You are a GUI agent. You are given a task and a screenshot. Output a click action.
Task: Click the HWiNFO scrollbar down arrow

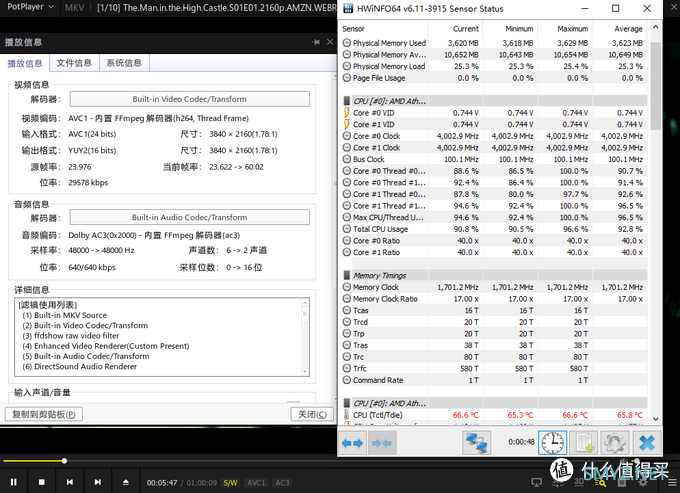pyautogui.click(x=655, y=418)
